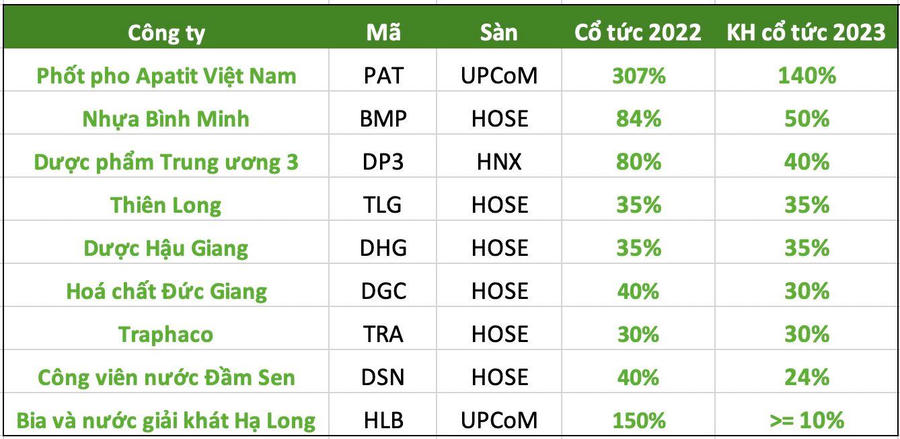Click the Hoá chất Đức Giang cell
This screenshot has width=900, height=439.
166,291
